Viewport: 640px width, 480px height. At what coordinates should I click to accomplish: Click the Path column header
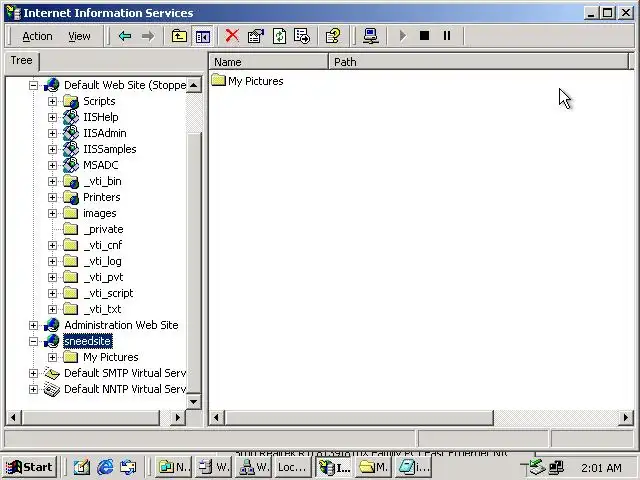point(479,62)
